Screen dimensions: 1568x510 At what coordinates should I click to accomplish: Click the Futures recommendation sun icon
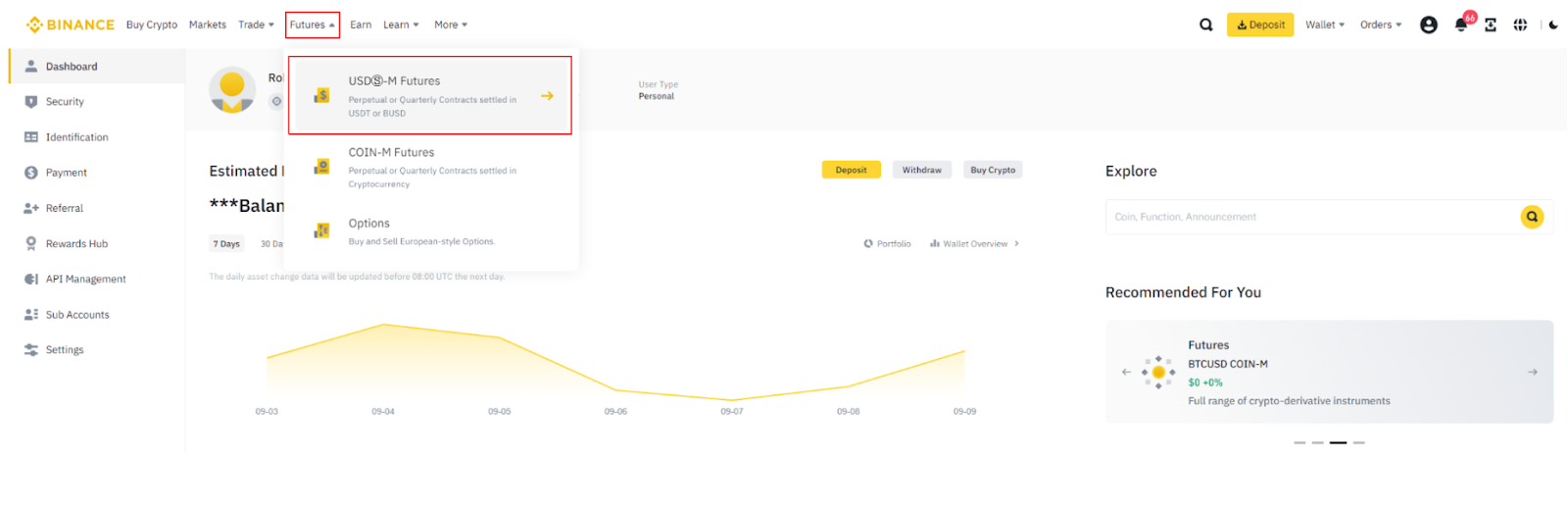point(1158,372)
